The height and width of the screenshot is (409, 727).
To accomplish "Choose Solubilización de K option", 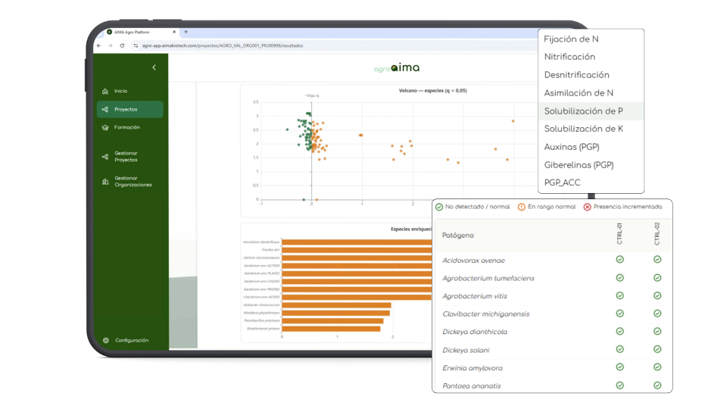I will coord(591,129).
